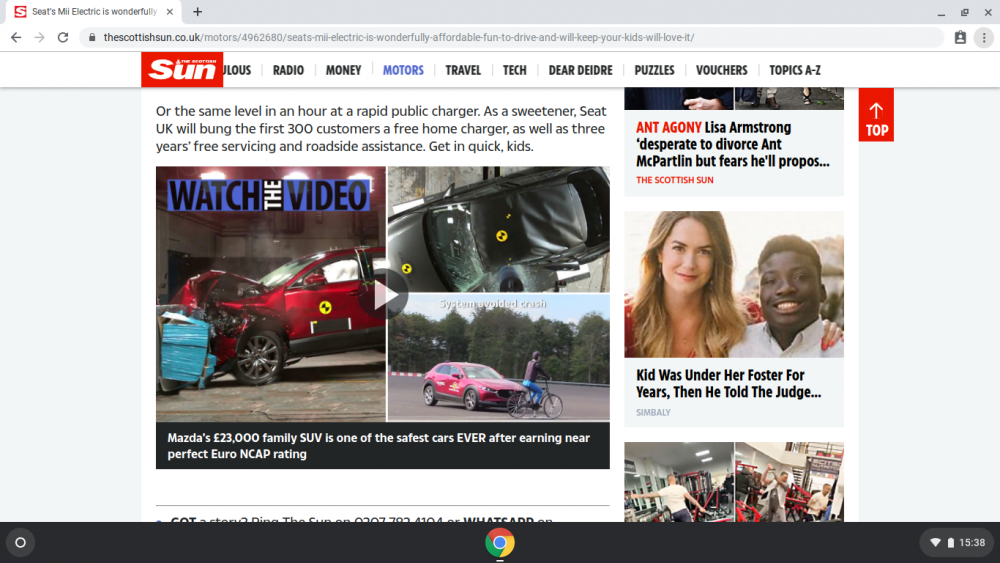Click the partially hidden FABULOUS nav item
Viewport: 1000px width, 563px height.
click(237, 70)
